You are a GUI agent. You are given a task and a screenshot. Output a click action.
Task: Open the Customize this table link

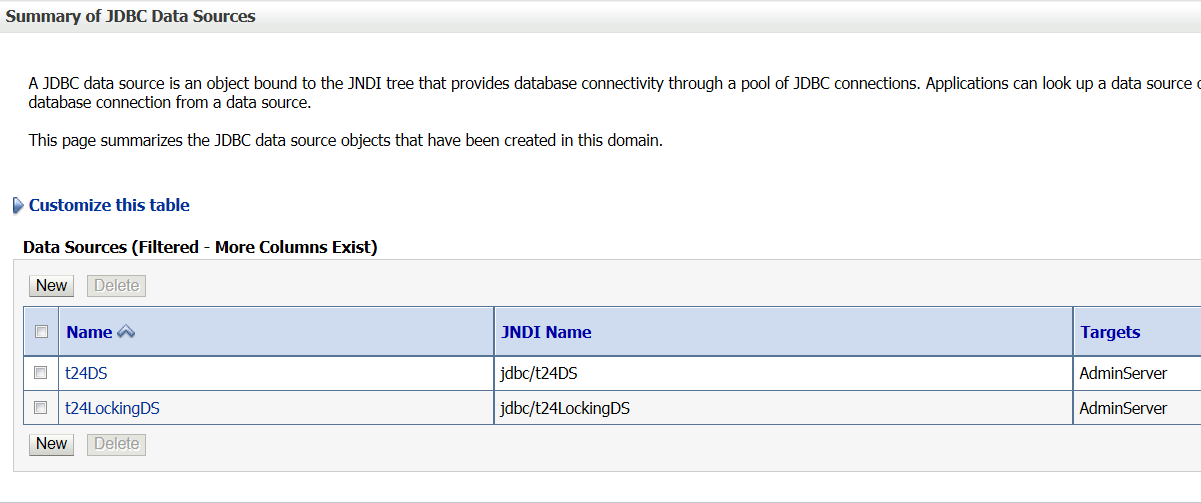pos(109,205)
